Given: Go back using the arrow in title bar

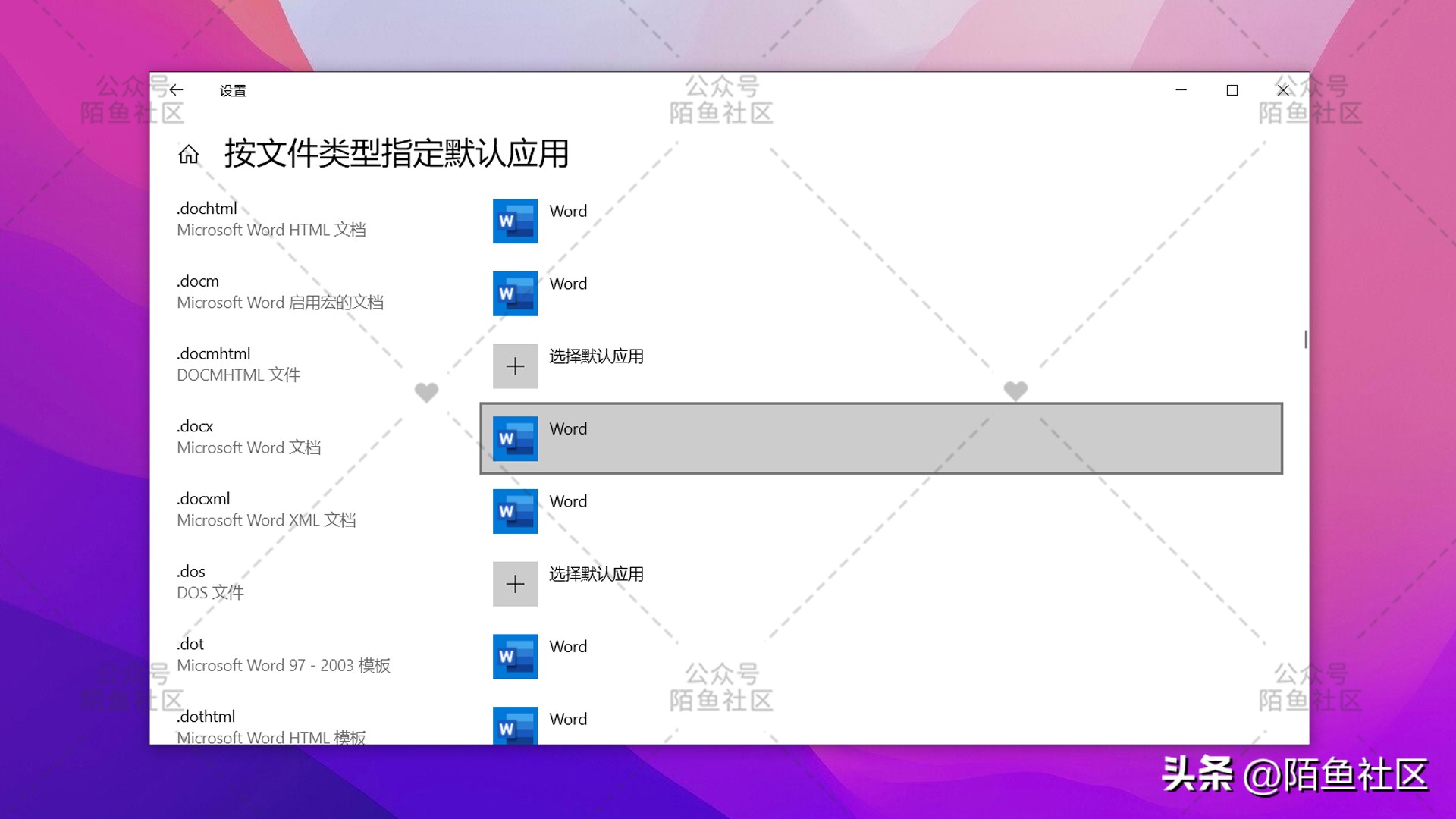Looking at the screenshot, I should (x=177, y=90).
